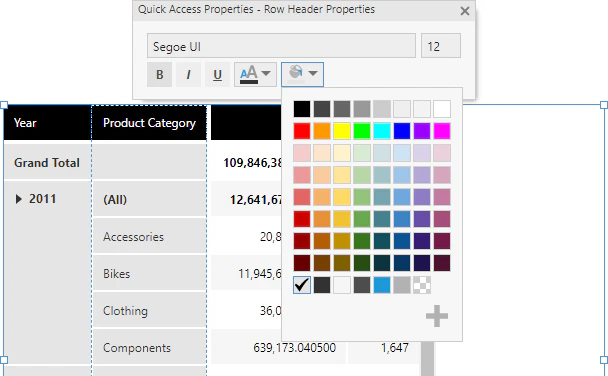This screenshot has width=608, height=376.
Task: Pick the black swatch in top row
Action: click(x=302, y=109)
